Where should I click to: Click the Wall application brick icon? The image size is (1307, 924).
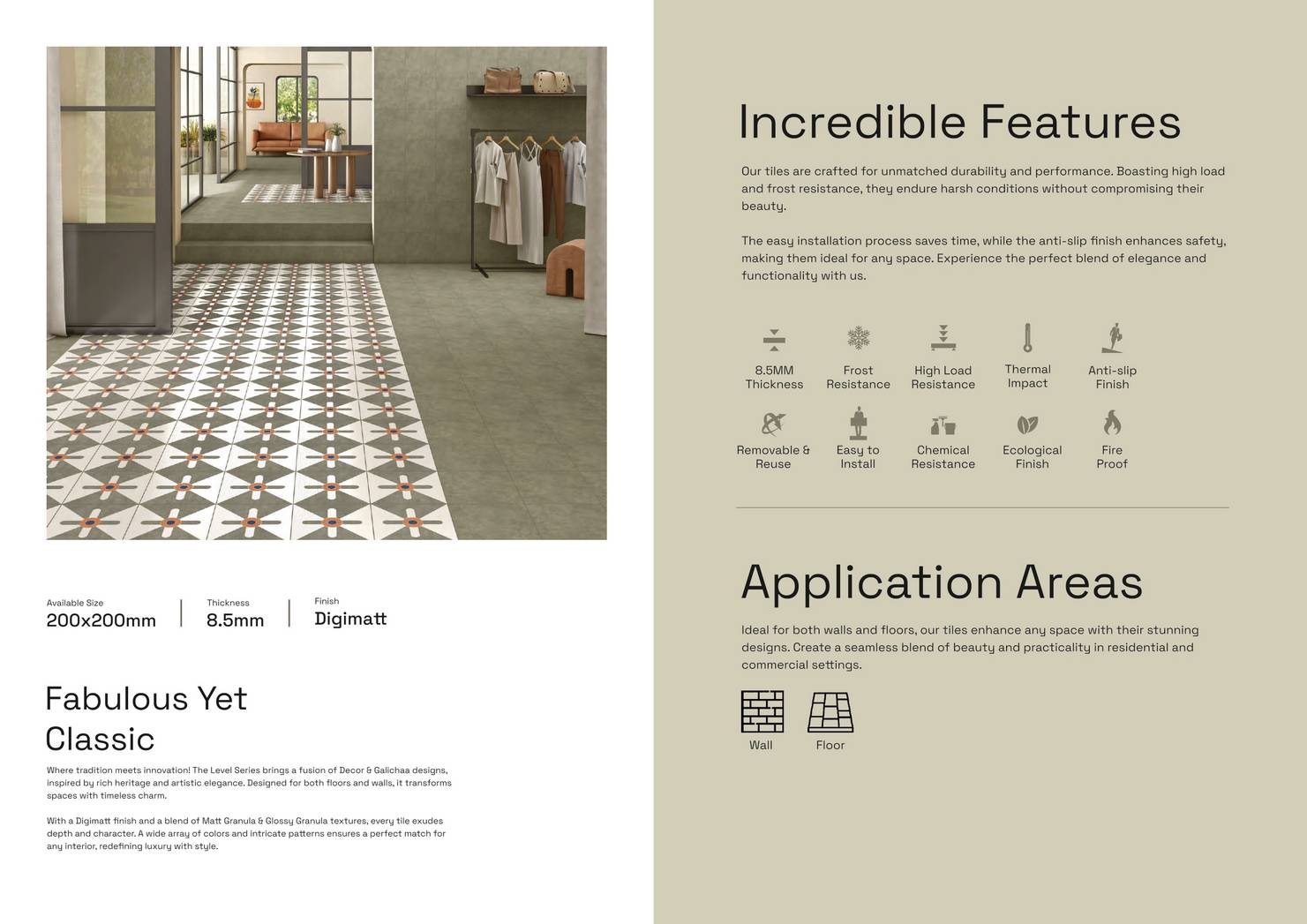coord(762,711)
